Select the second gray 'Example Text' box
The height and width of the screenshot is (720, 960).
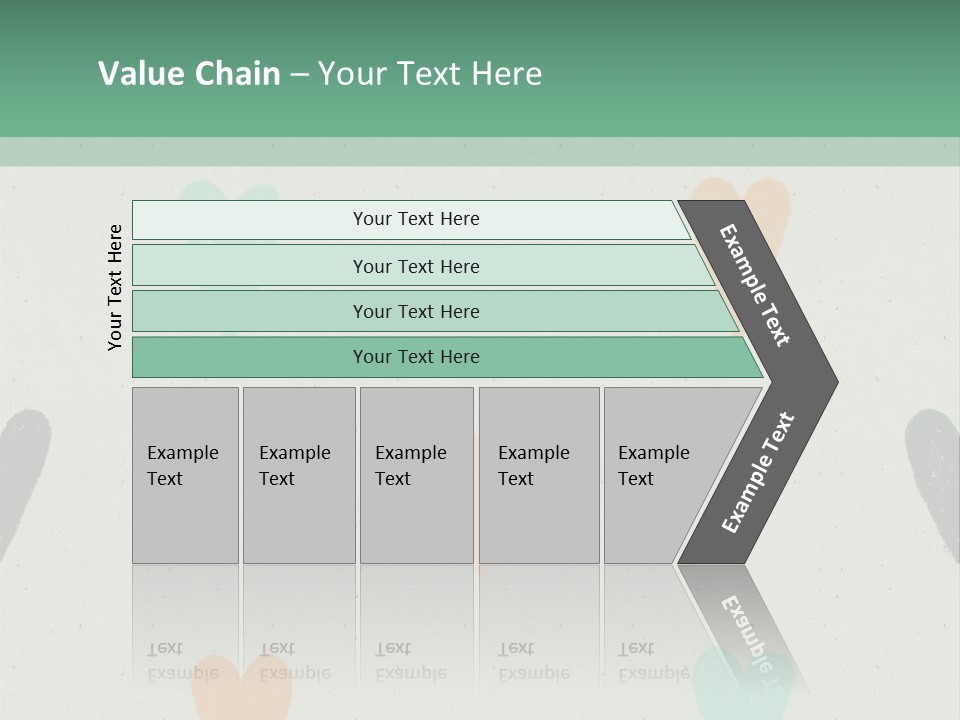click(x=299, y=475)
